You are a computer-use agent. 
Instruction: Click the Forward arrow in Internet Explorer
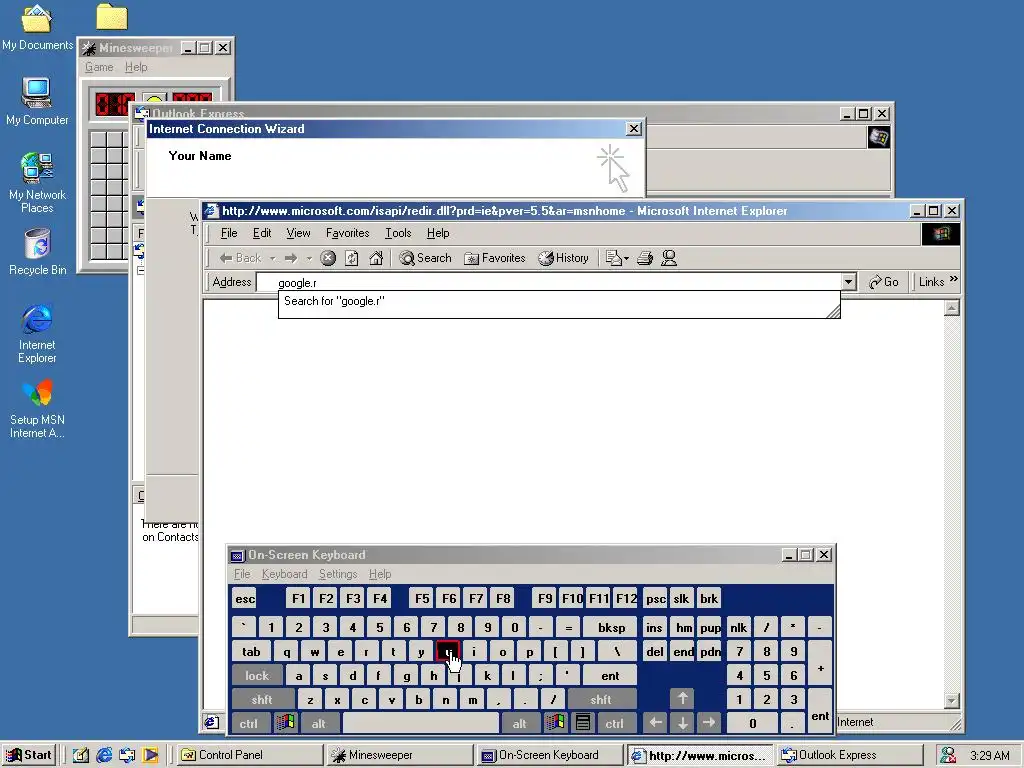click(x=291, y=258)
